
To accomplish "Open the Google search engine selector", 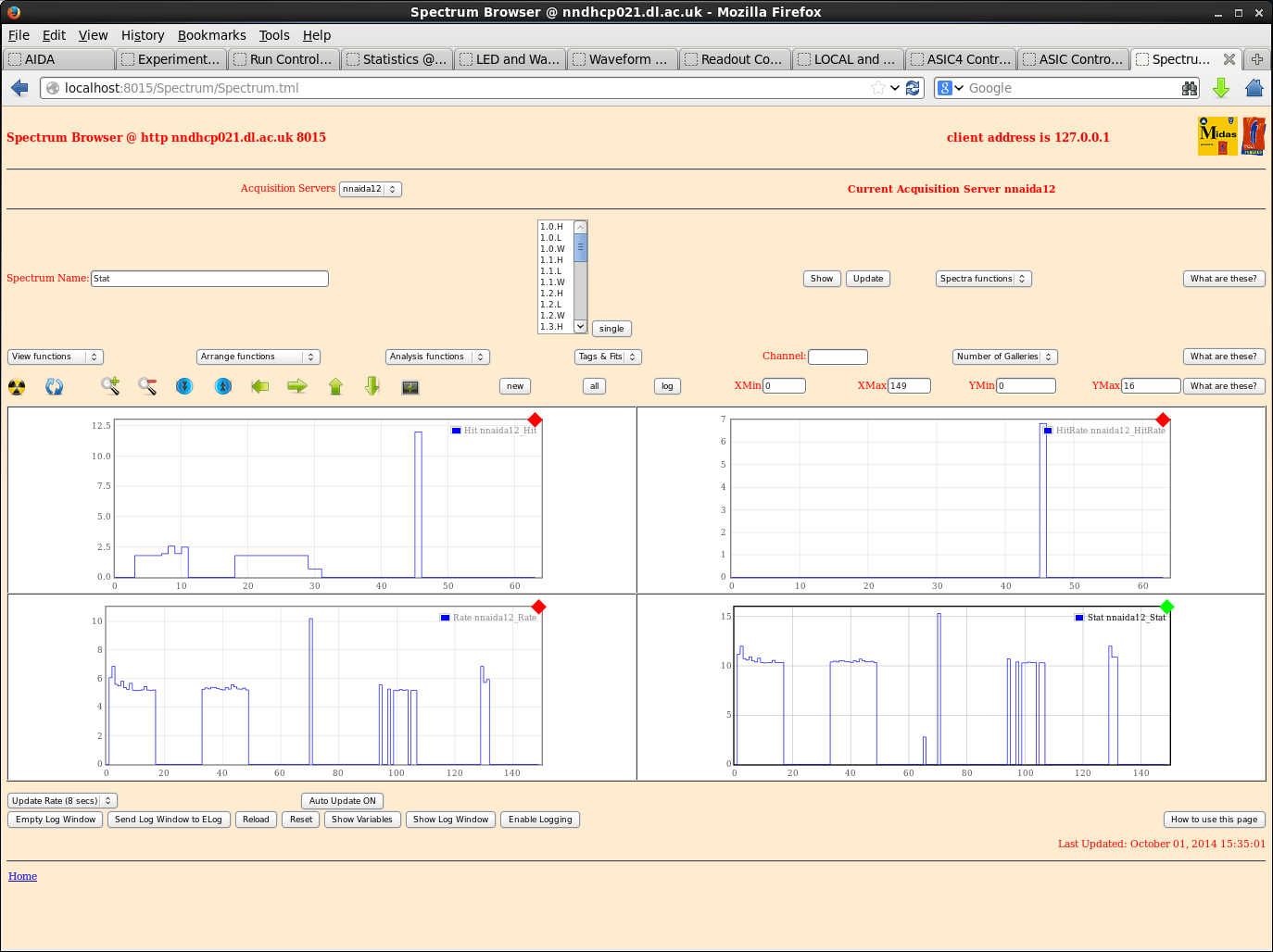I will (951, 88).
